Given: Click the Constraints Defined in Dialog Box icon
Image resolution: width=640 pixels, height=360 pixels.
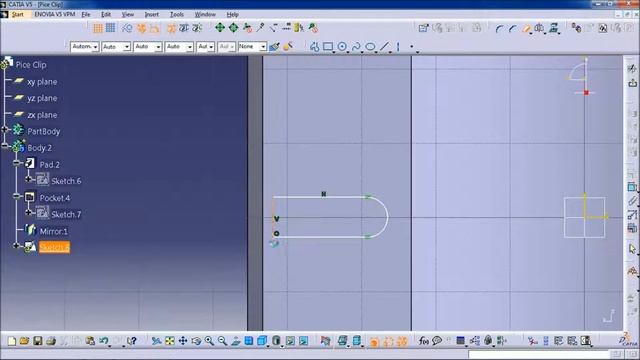Looking at the screenshot, I should click(x=423, y=28).
